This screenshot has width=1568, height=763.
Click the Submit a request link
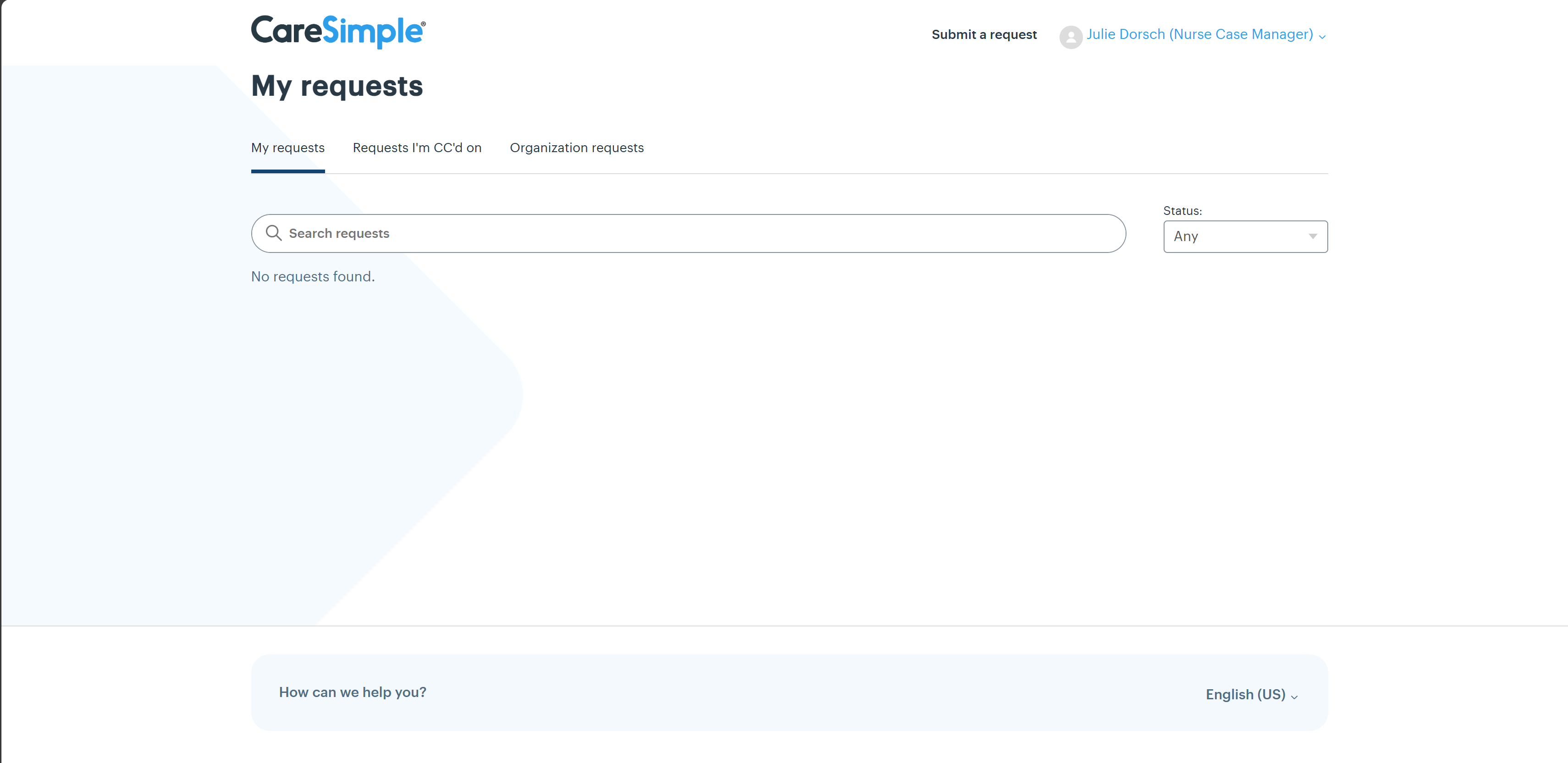(983, 35)
